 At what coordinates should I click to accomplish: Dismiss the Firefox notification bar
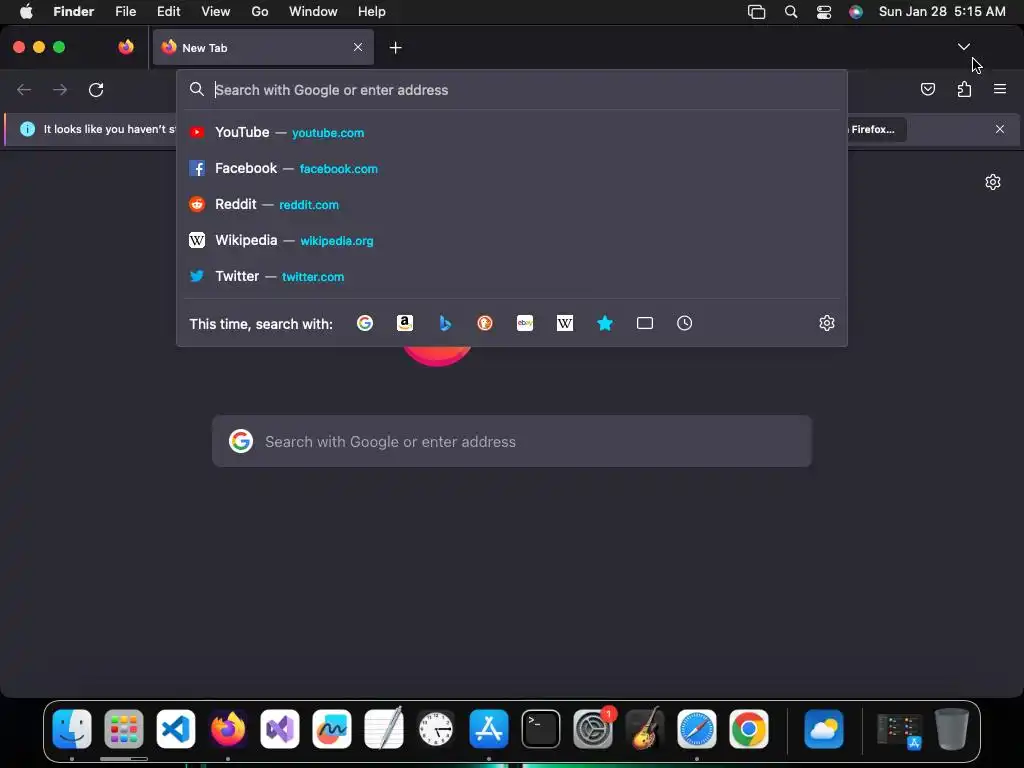click(x=1000, y=129)
